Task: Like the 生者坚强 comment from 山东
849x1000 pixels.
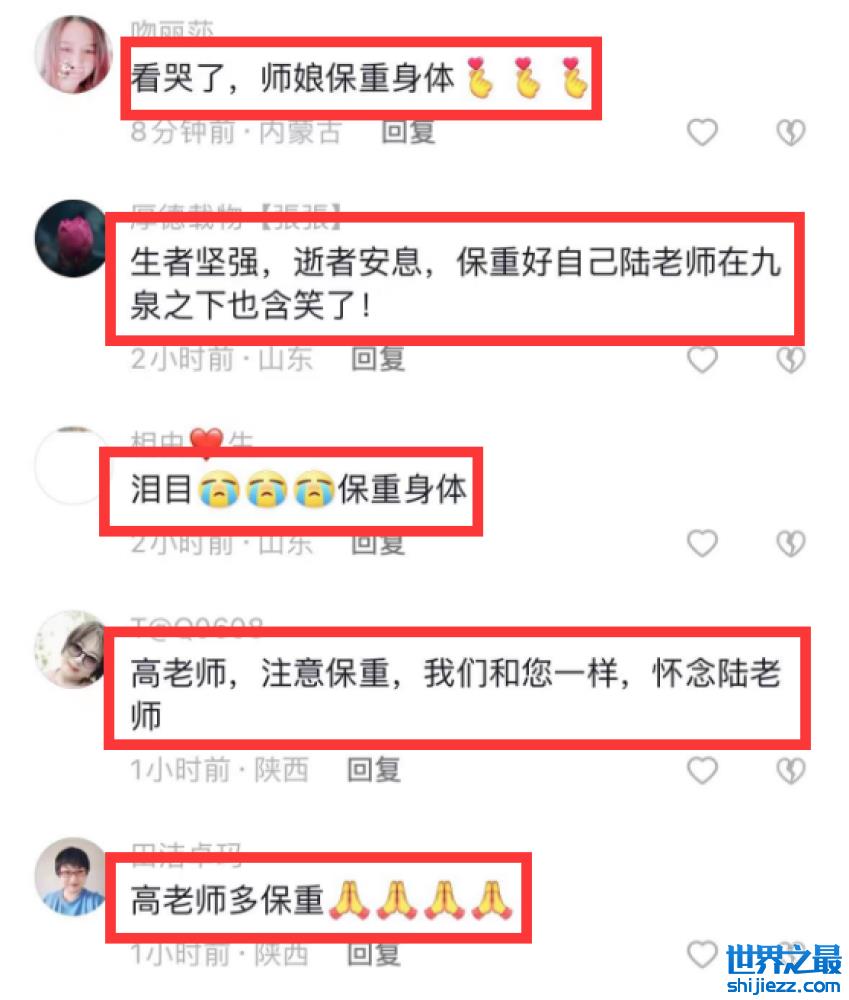Action: pos(702,359)
